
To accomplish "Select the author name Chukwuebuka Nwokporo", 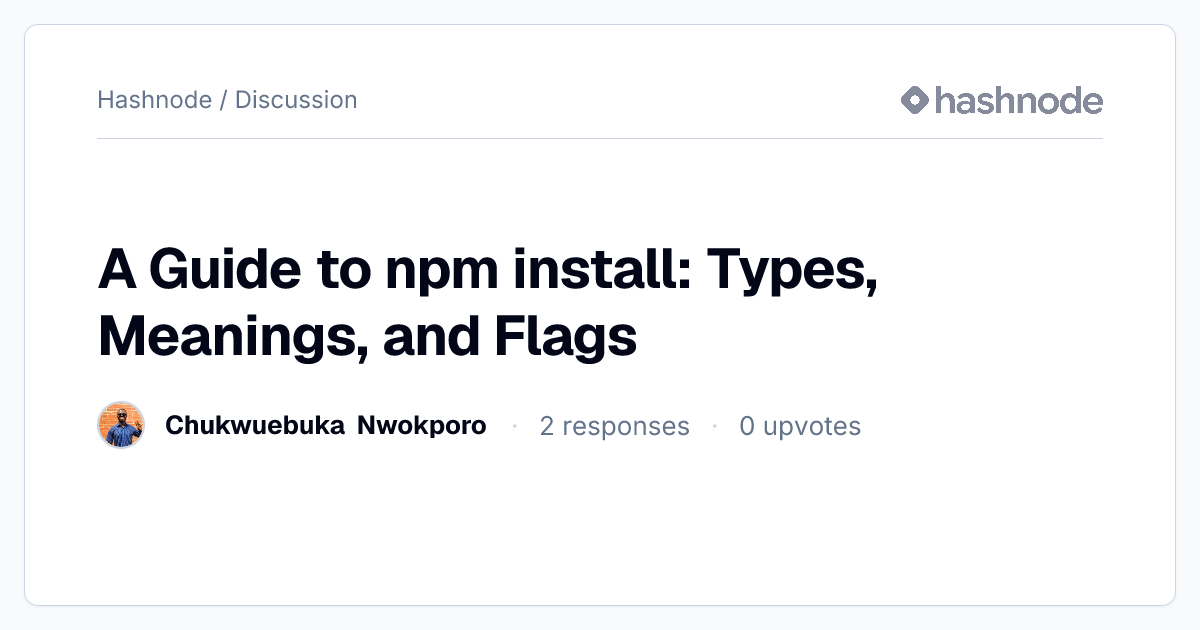I will coord(326,426).
